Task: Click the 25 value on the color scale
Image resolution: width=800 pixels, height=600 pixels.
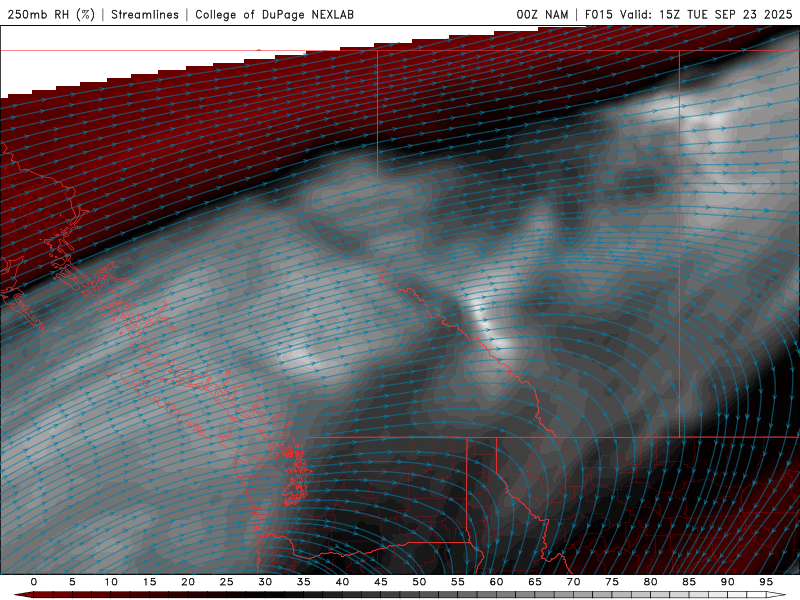Action: (x=226, y=582)
